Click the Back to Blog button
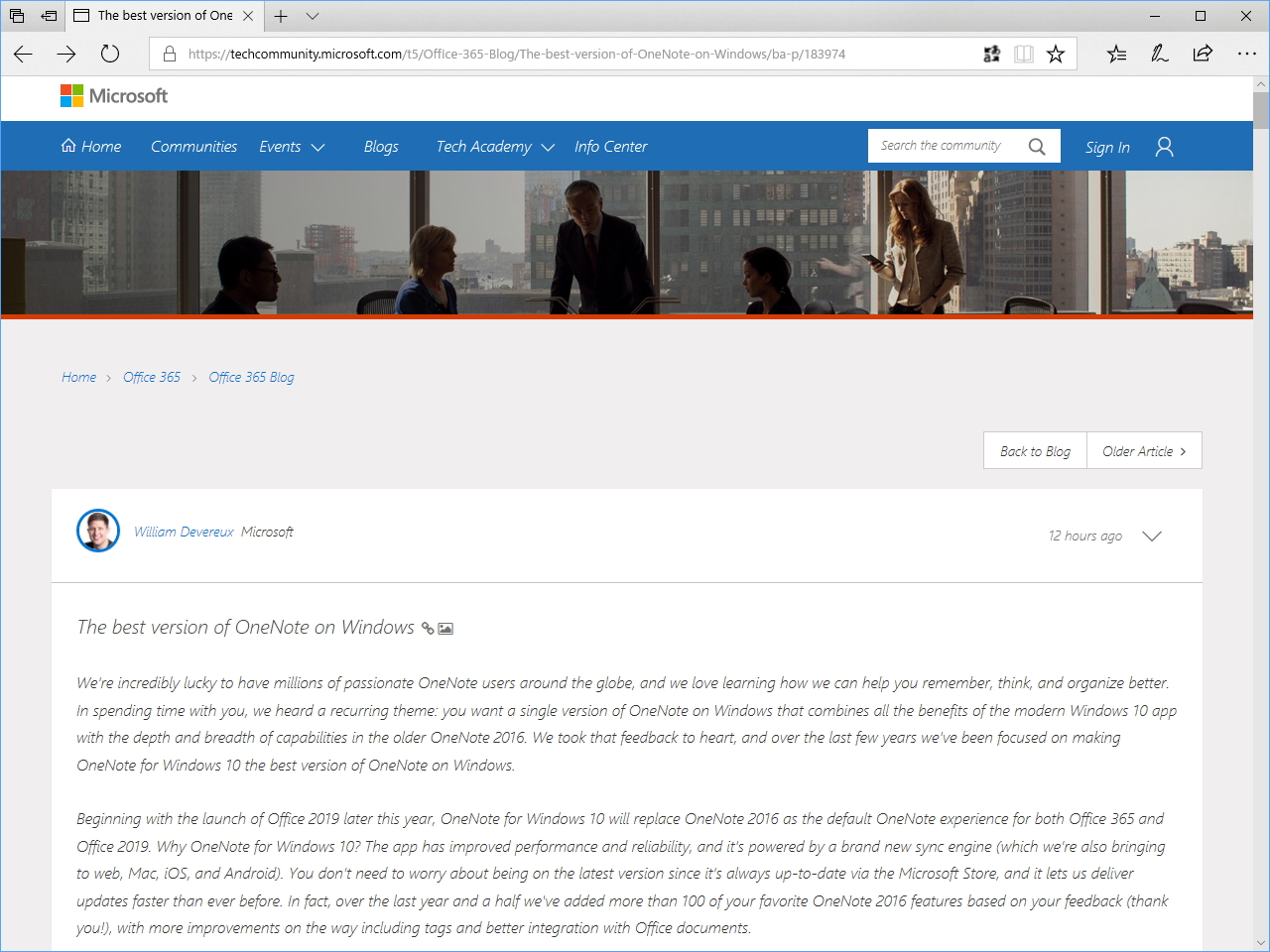 click(1035, 451)
